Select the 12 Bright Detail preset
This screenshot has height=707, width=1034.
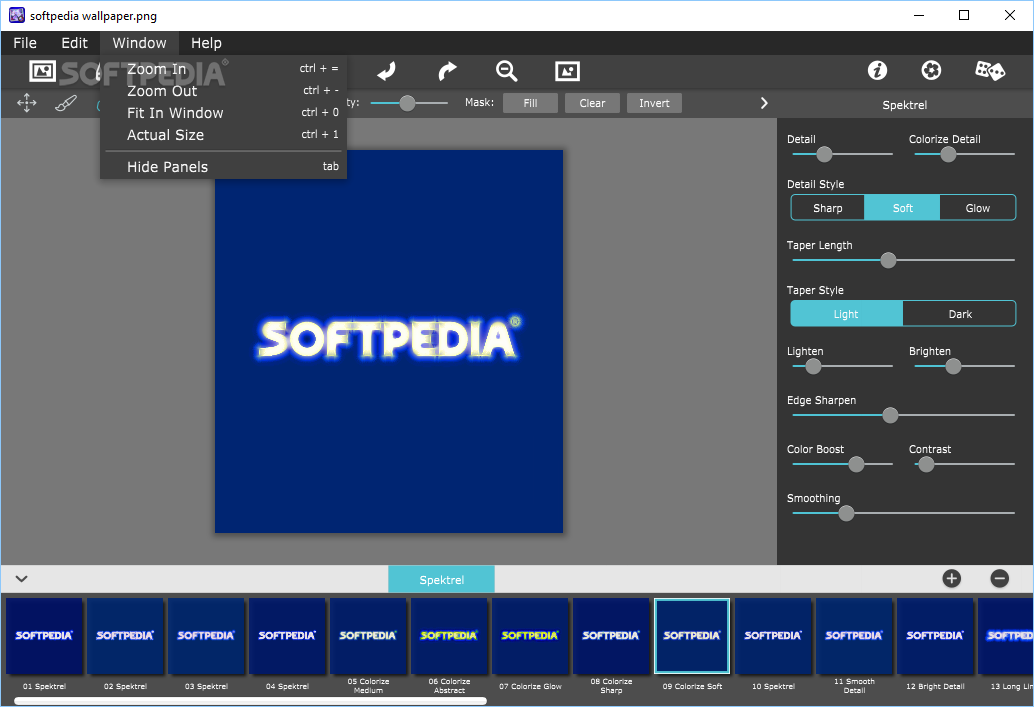pyautogui.click(x=935, y=636)
